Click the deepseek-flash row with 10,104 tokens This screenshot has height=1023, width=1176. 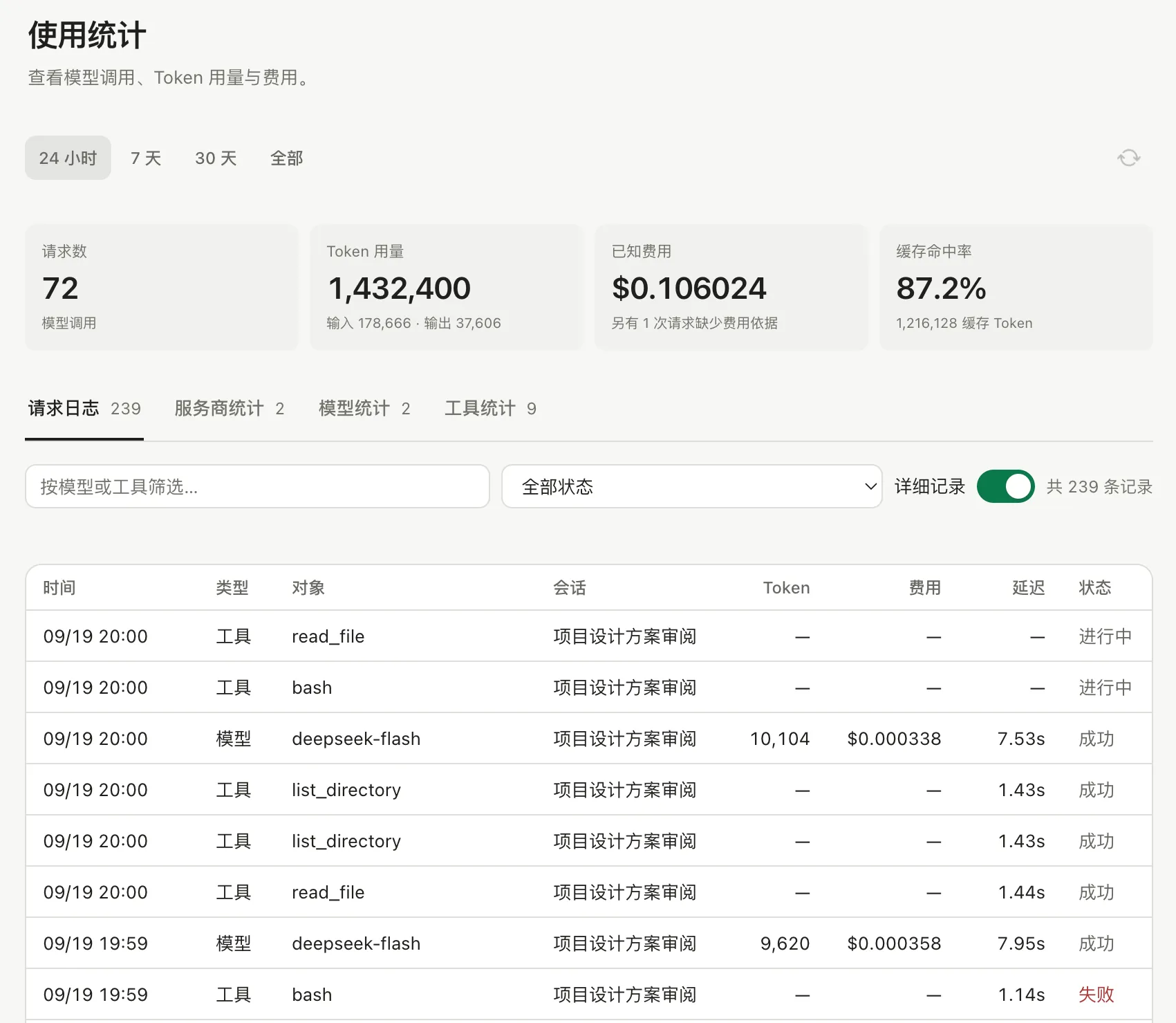(589, 739)
